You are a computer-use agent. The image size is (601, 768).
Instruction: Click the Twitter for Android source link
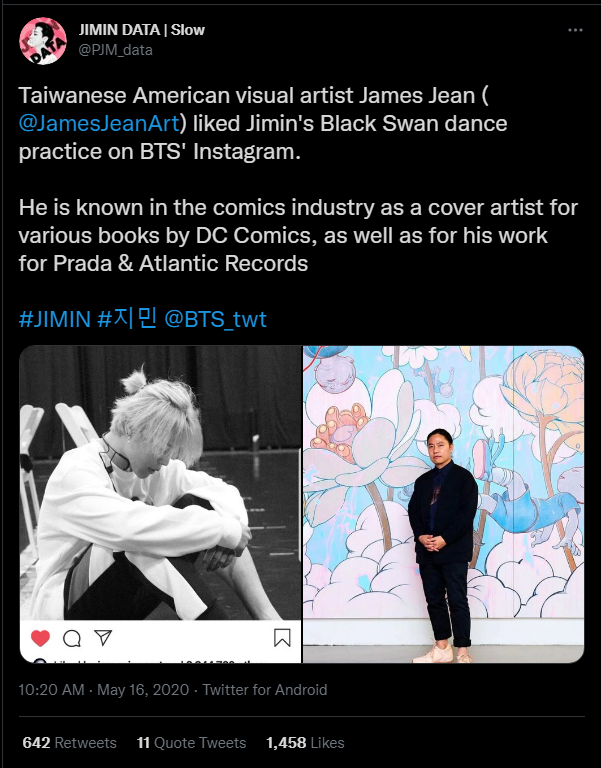pyautogui.click(x=265, y=690)
